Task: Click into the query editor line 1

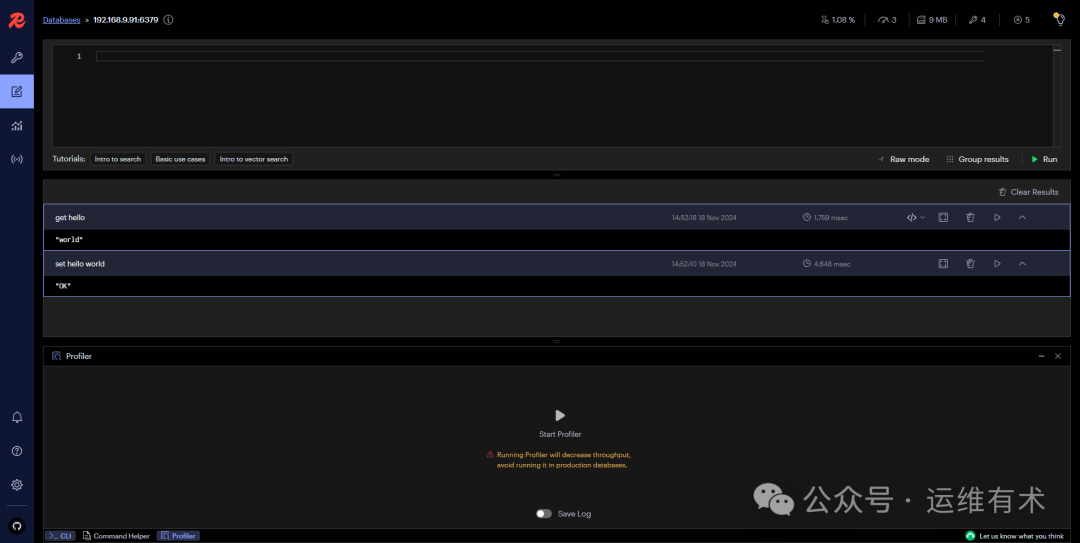Action: [540, 57]
